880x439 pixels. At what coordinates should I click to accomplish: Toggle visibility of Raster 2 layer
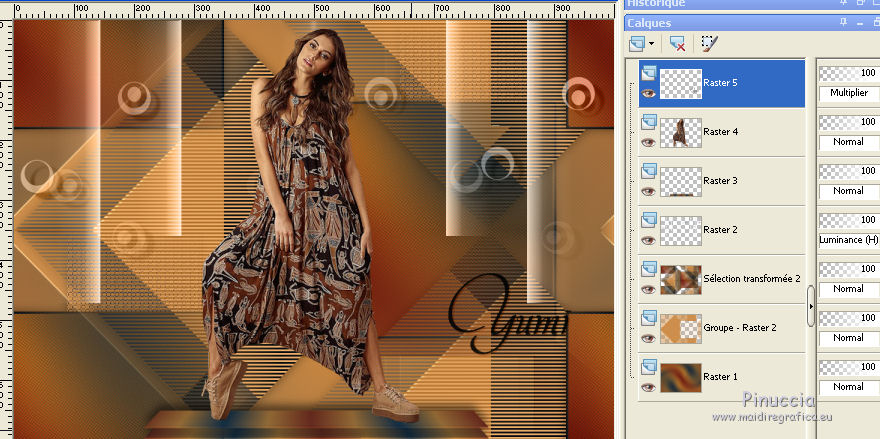pyautogui.click(x=646, y=240)
